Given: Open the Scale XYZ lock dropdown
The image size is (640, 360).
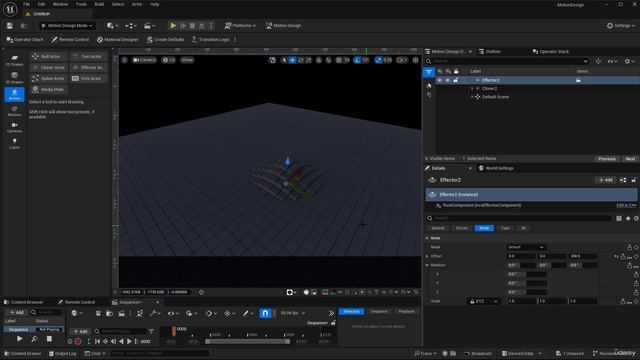Looking at the screenshot, I should (484, 301).
